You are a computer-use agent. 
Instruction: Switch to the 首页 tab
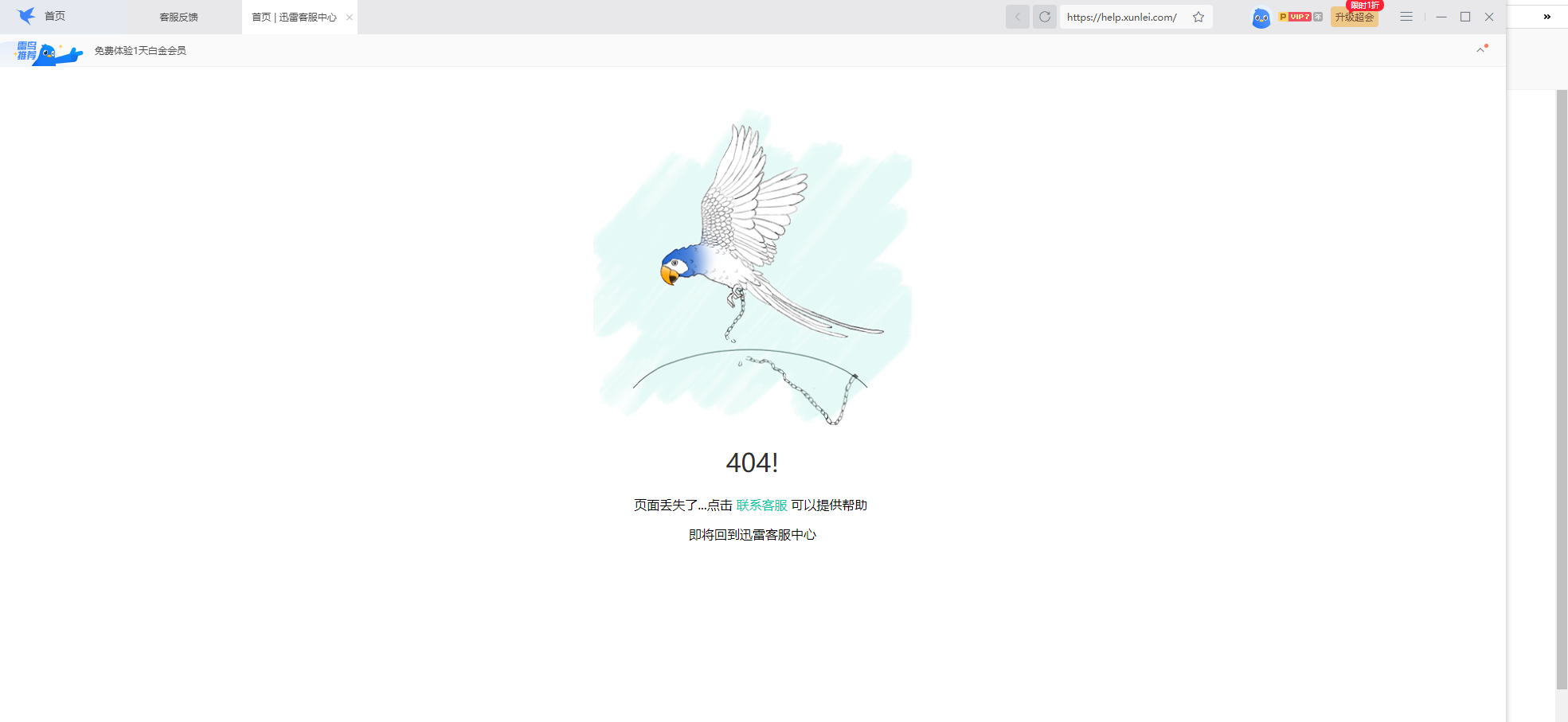click(54, 16)
